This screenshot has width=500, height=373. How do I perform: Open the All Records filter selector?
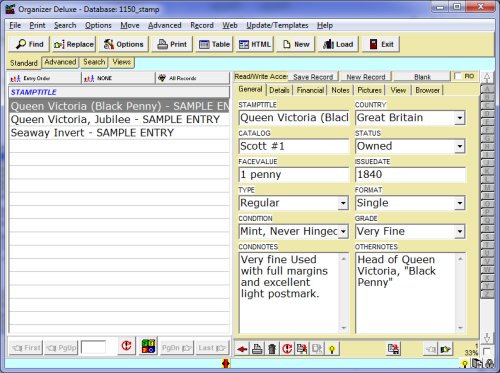193,78
